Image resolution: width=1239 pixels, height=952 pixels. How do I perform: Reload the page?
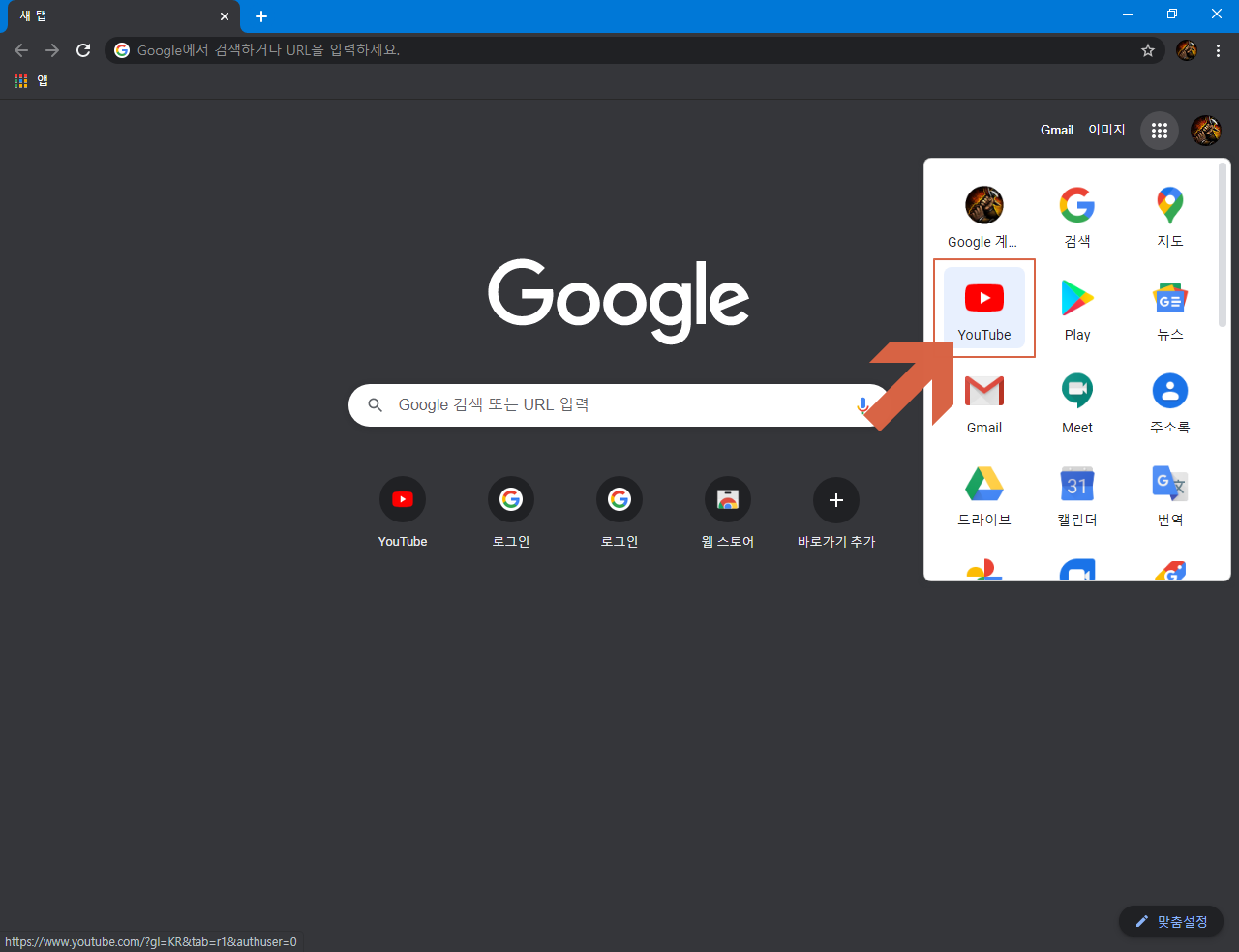(83, 50)
